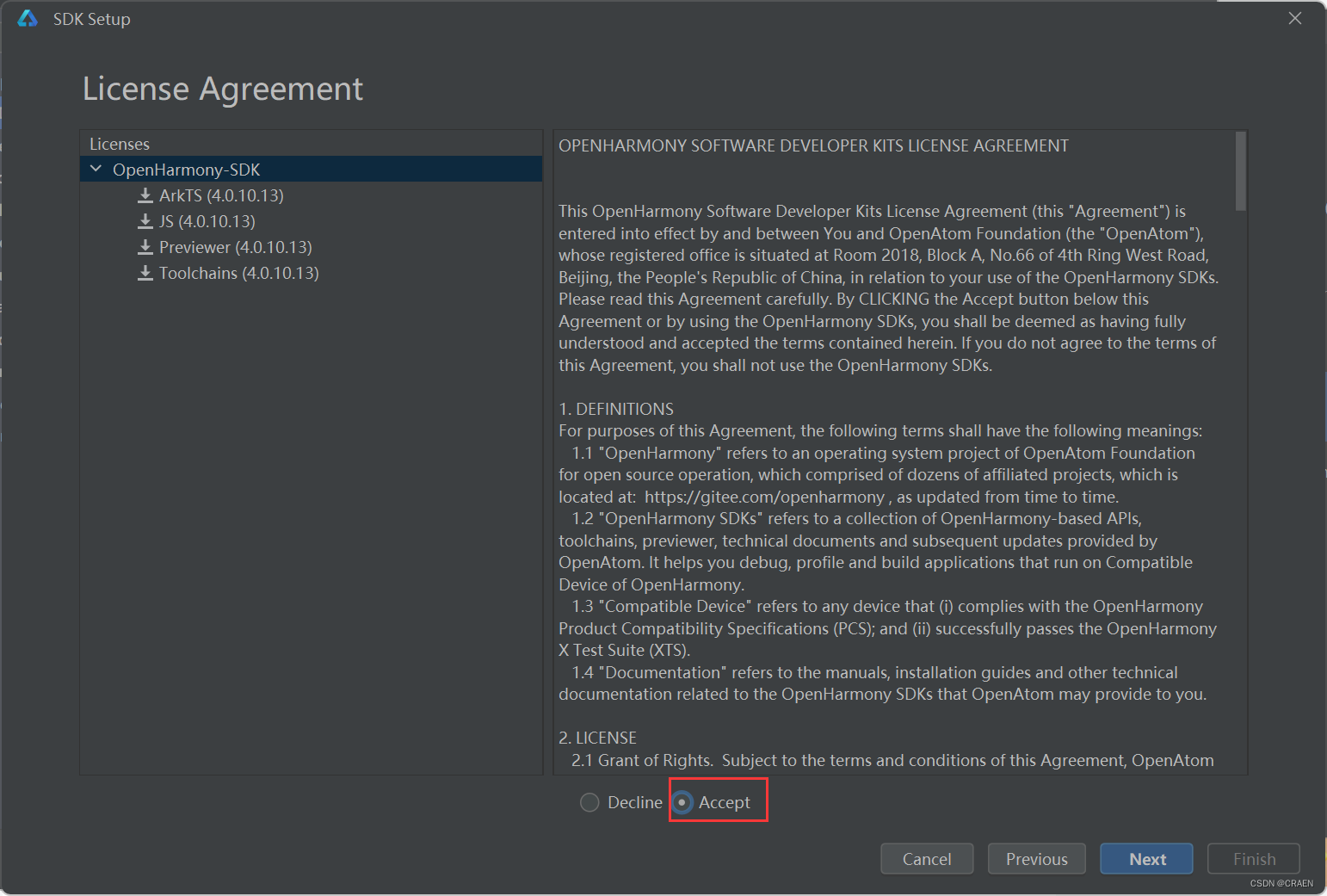Select ArkTS (4.0.10.13) in licenses tree
This screenshot has width=1327, height=896.
(221, 195)
